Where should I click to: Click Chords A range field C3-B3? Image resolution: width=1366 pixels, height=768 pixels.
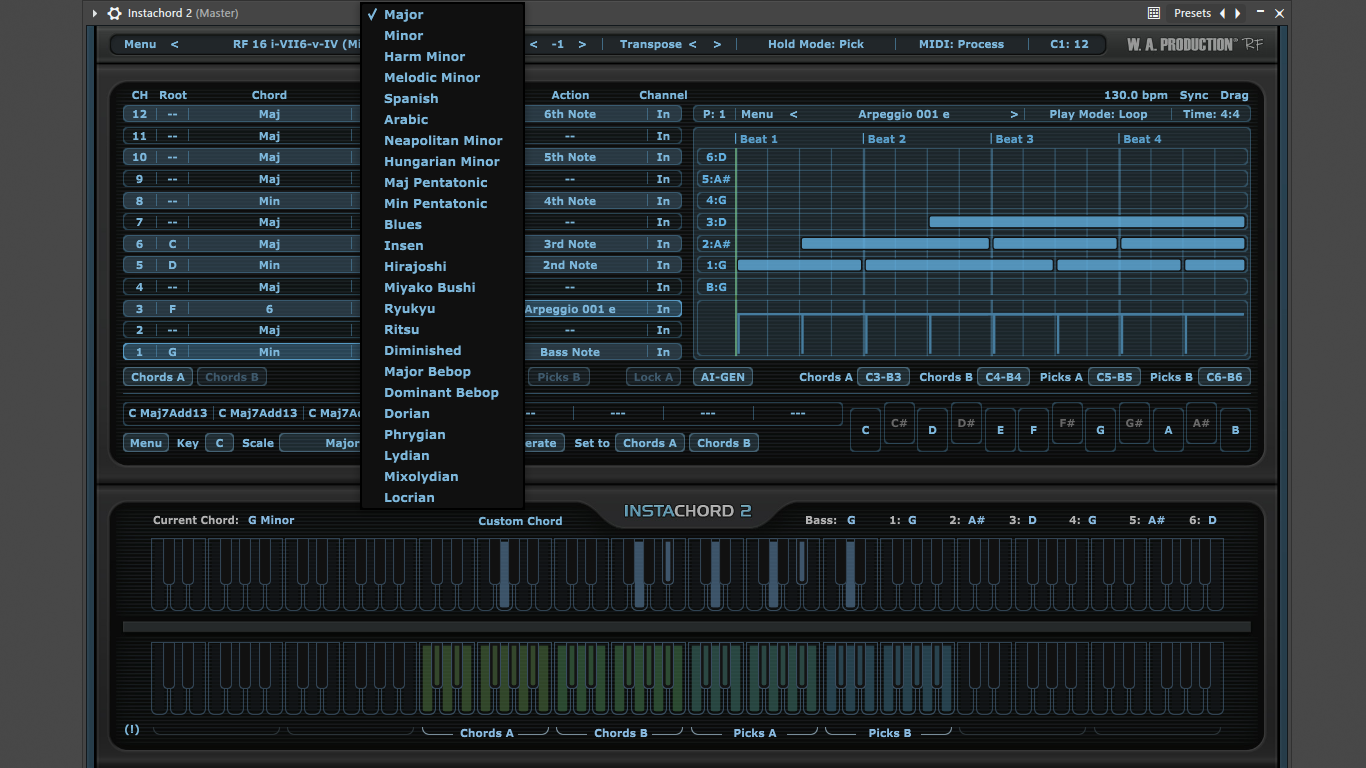click(883, 377)
